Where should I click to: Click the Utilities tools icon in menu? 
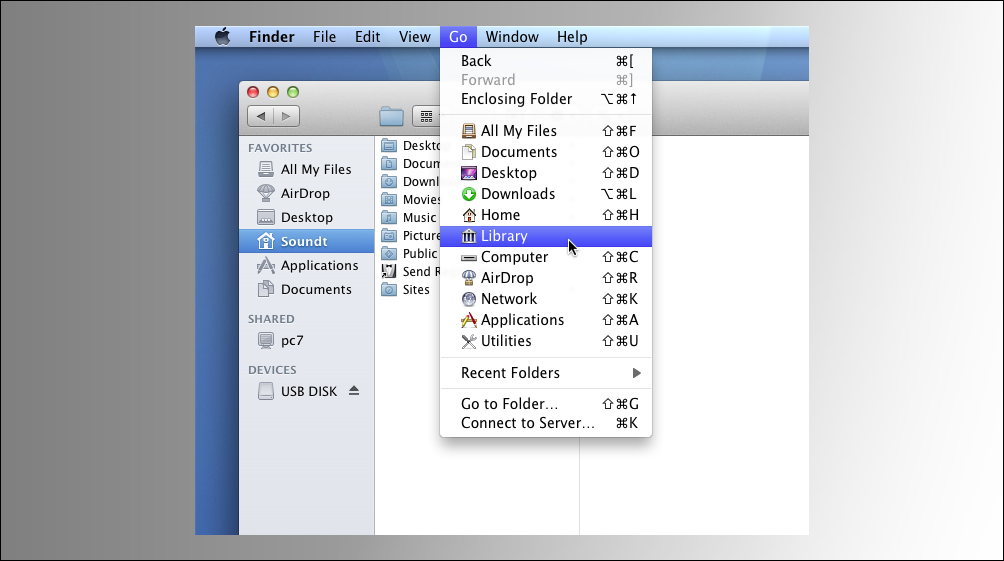[469, 341]
